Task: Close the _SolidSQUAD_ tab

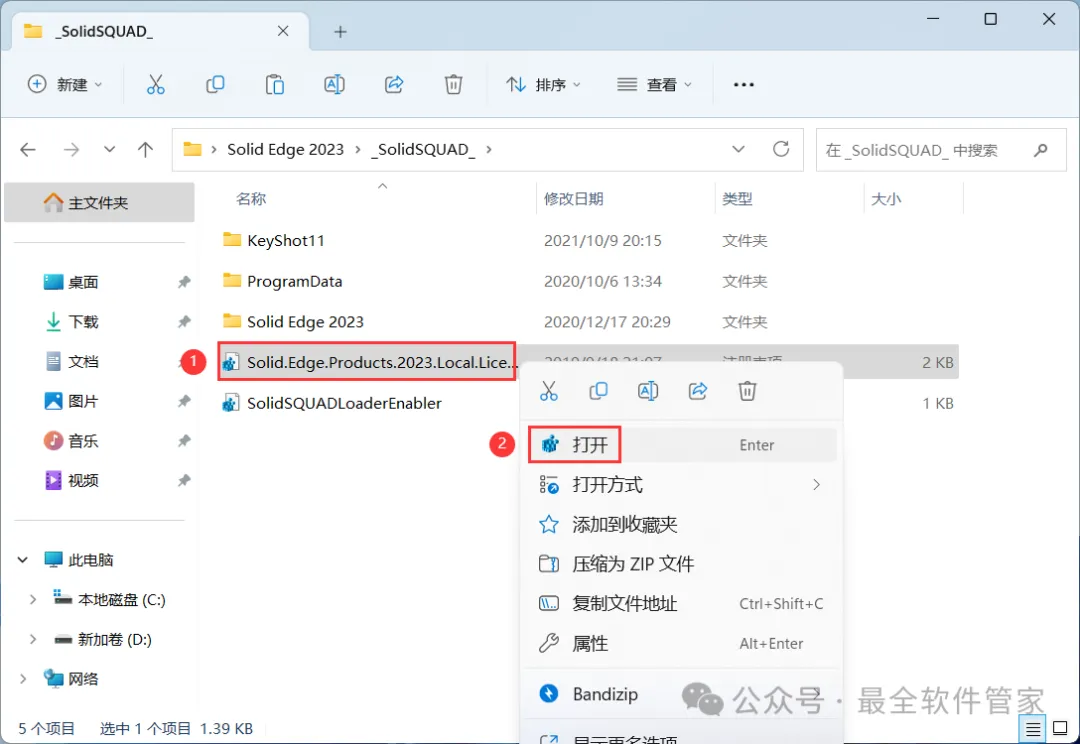Action: 283,31
